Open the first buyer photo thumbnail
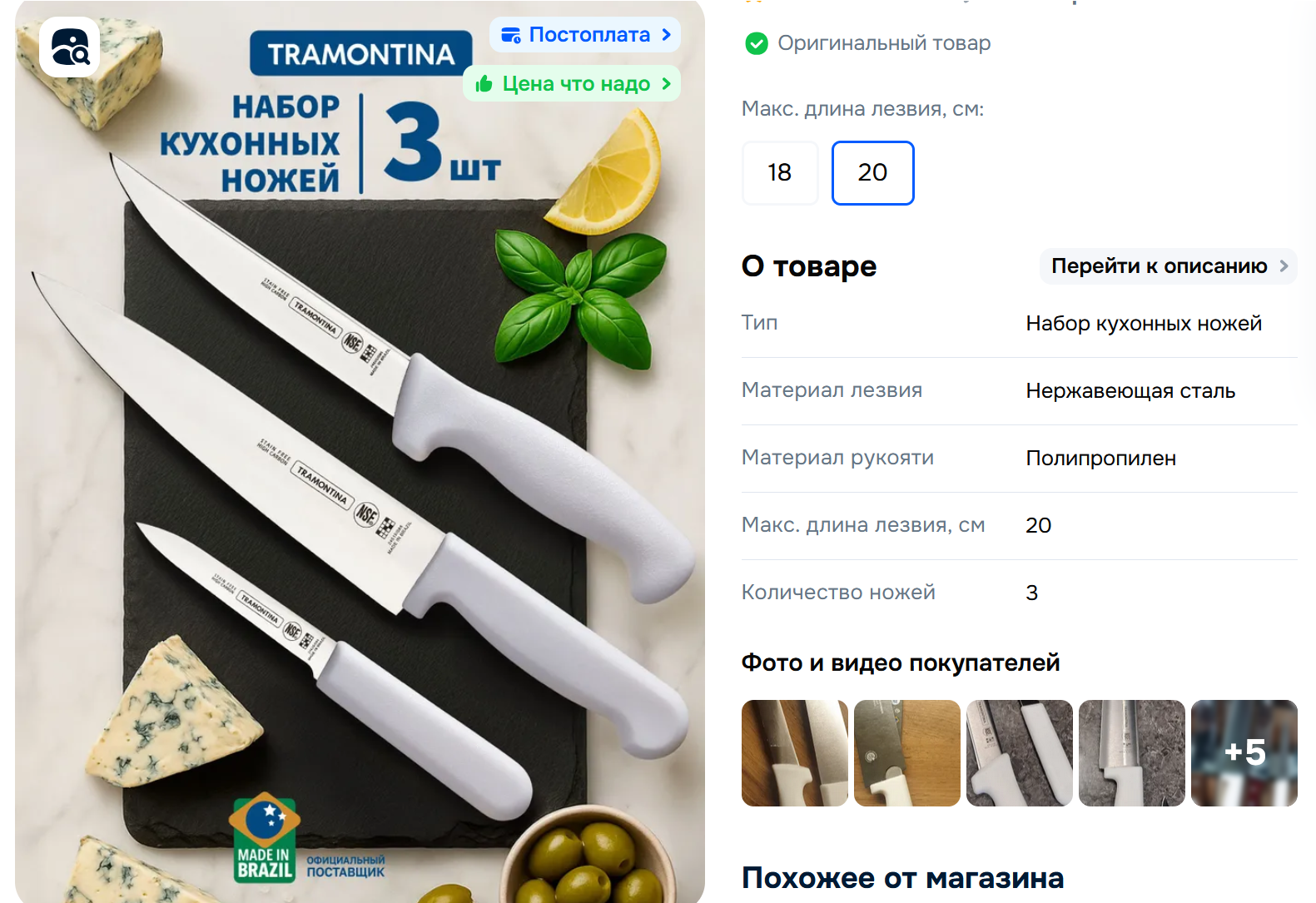 click(x=795, y=753)
